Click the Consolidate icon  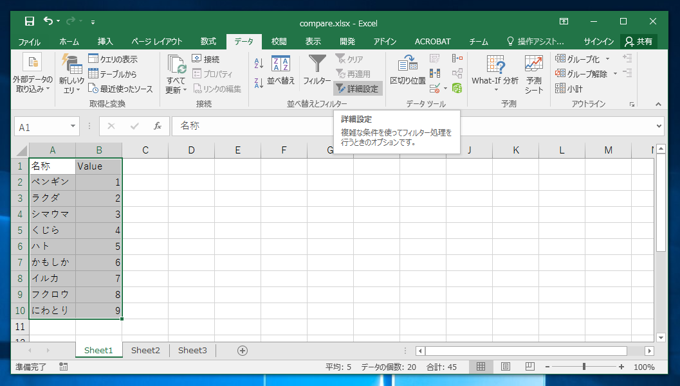pos(458,59)
